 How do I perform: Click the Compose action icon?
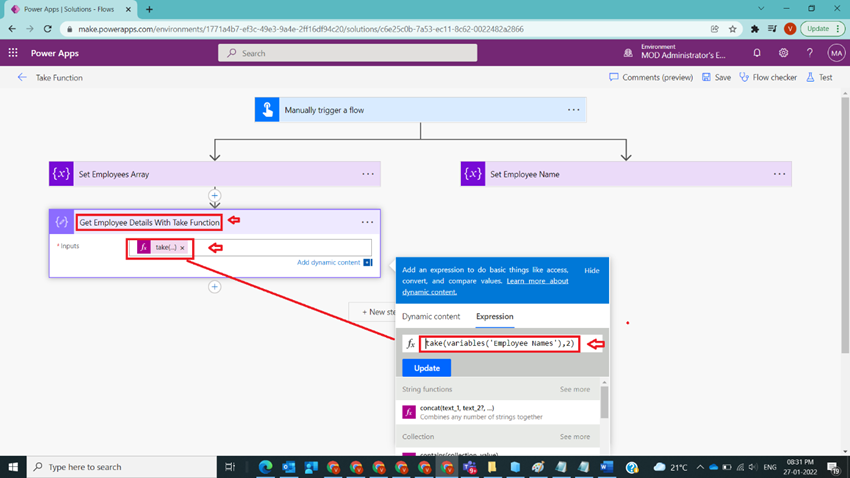pyautogui.click(x=61, y=222)
